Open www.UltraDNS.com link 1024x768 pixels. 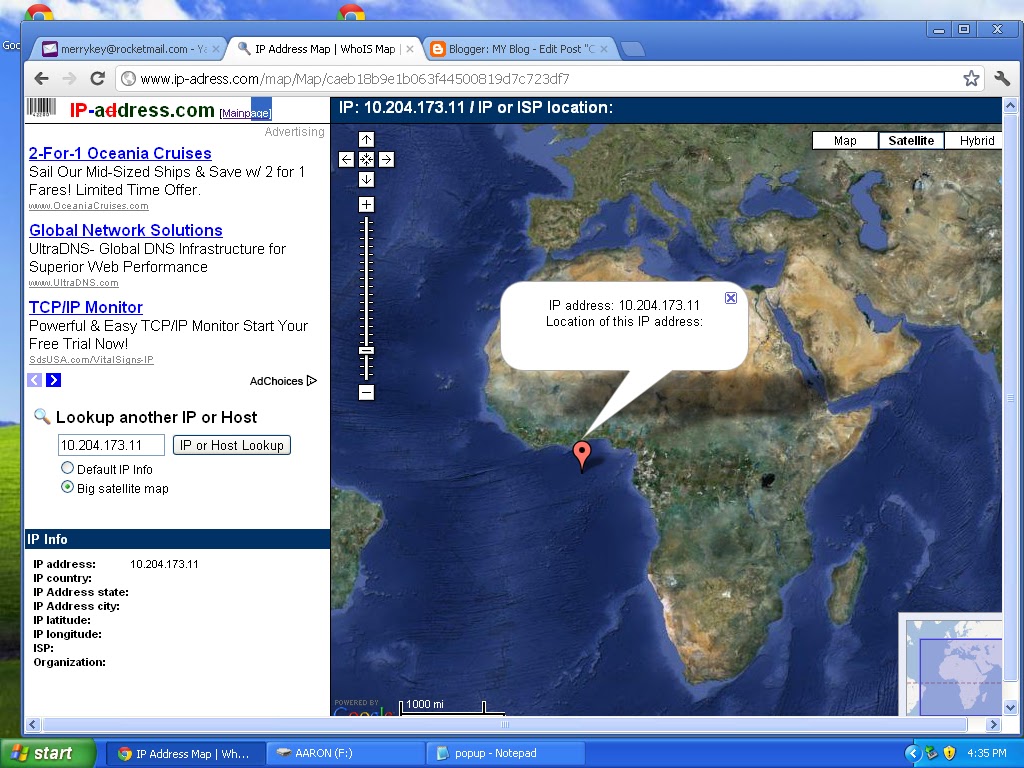click(74, 283)
